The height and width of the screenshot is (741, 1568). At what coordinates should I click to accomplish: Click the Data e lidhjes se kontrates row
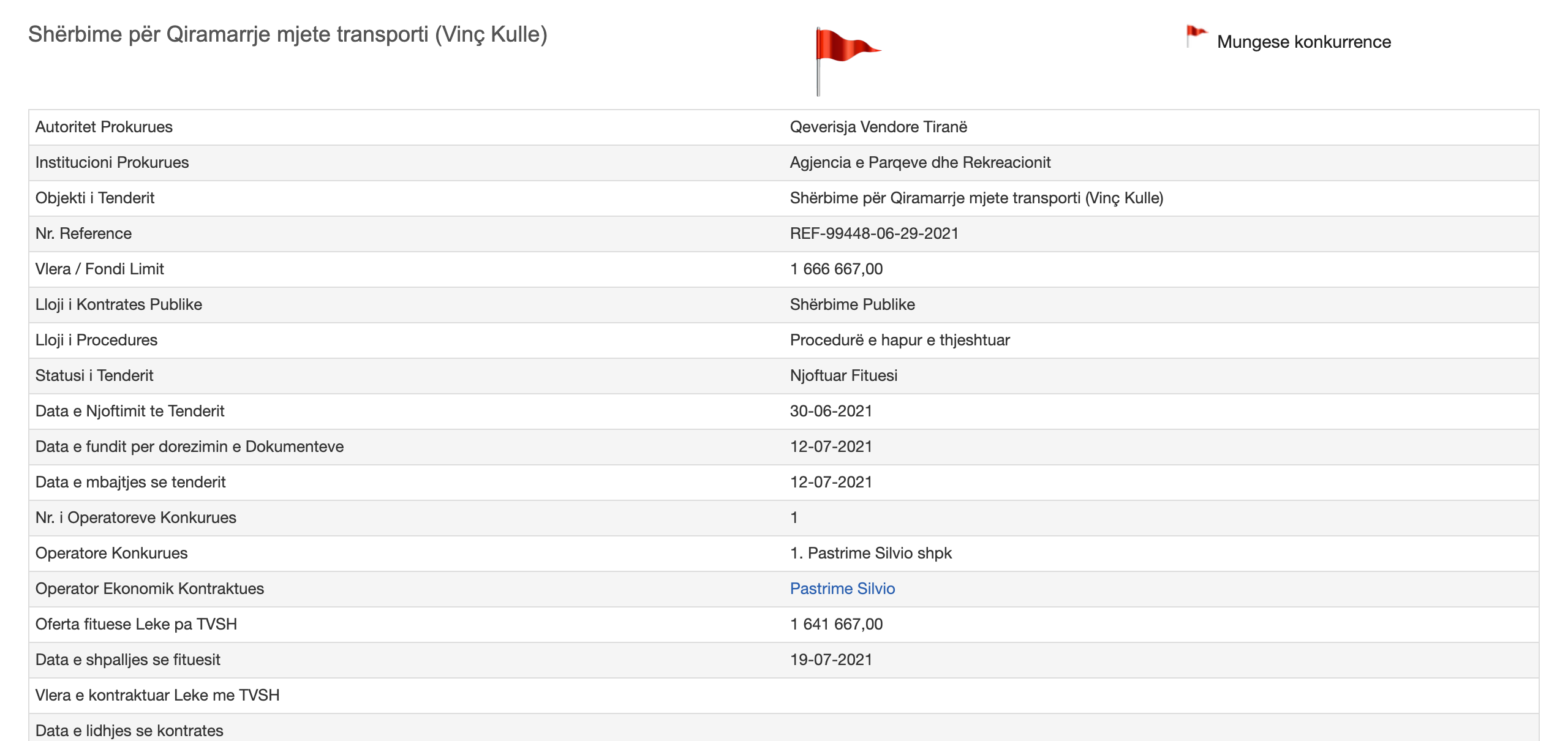(x=129, y=730)
